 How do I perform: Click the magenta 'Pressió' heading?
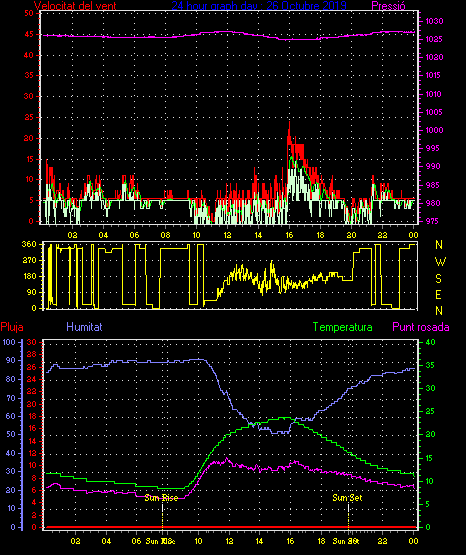click(388, 6)
